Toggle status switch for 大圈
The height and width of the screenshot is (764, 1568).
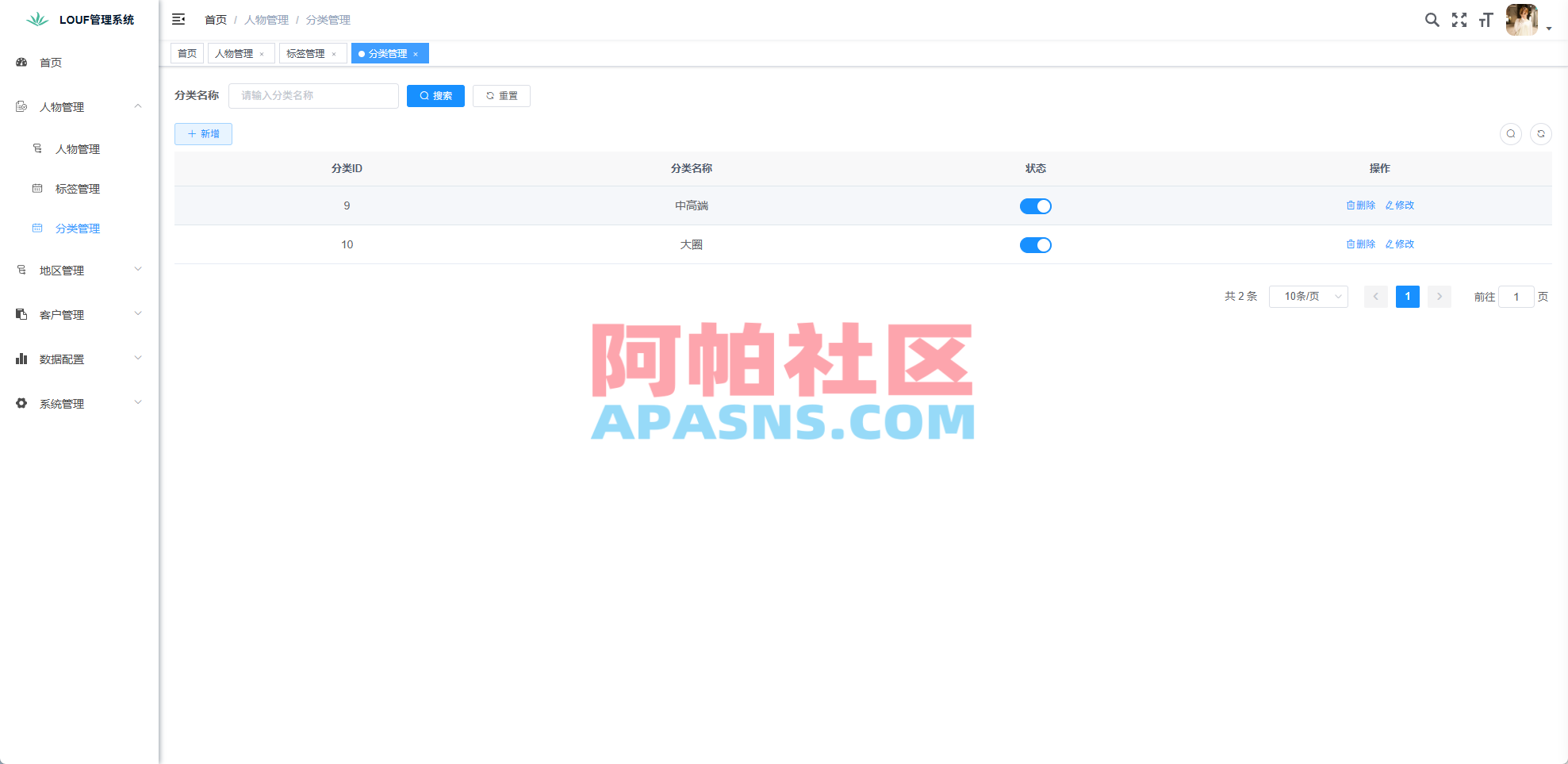tap(1035, 245)
